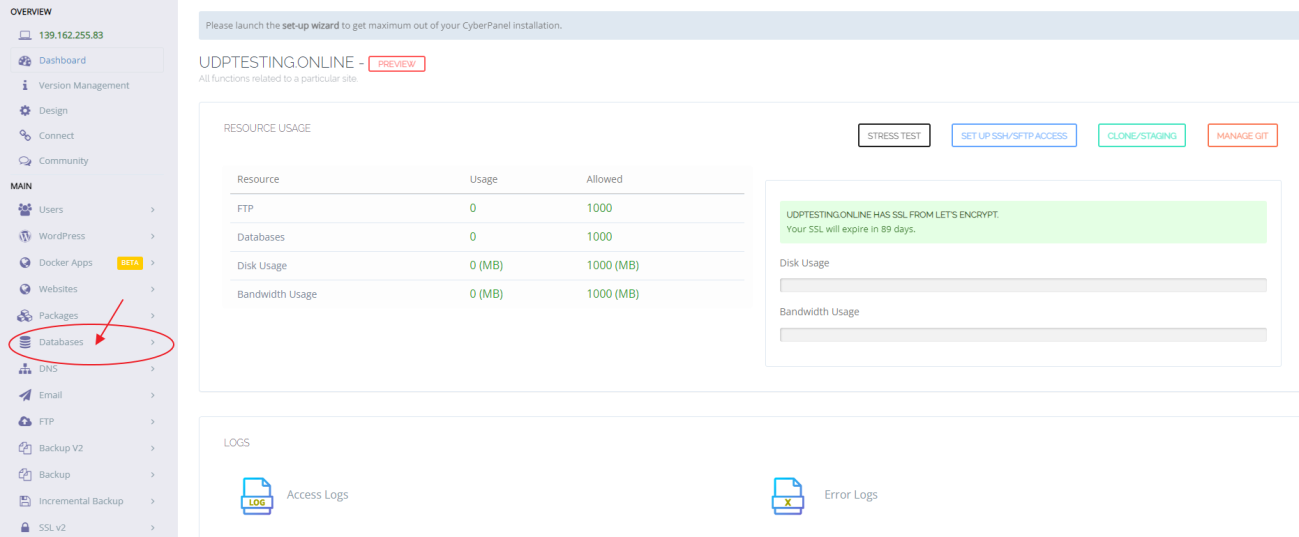Click the BETA badge next to Docker Apps

coord(131,263)
